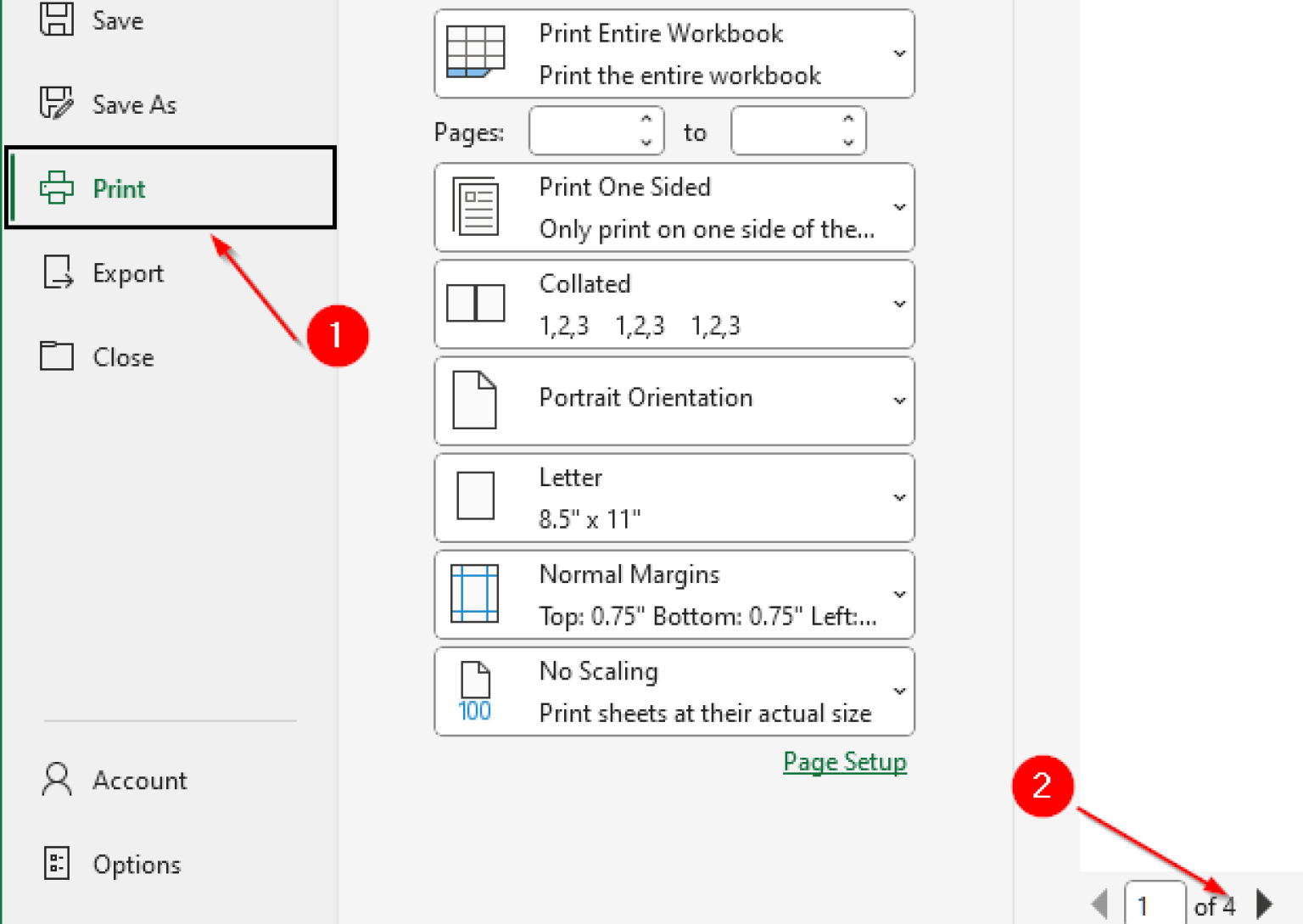Open the Account person icon

pyautogui.click(x=56, y=780)
